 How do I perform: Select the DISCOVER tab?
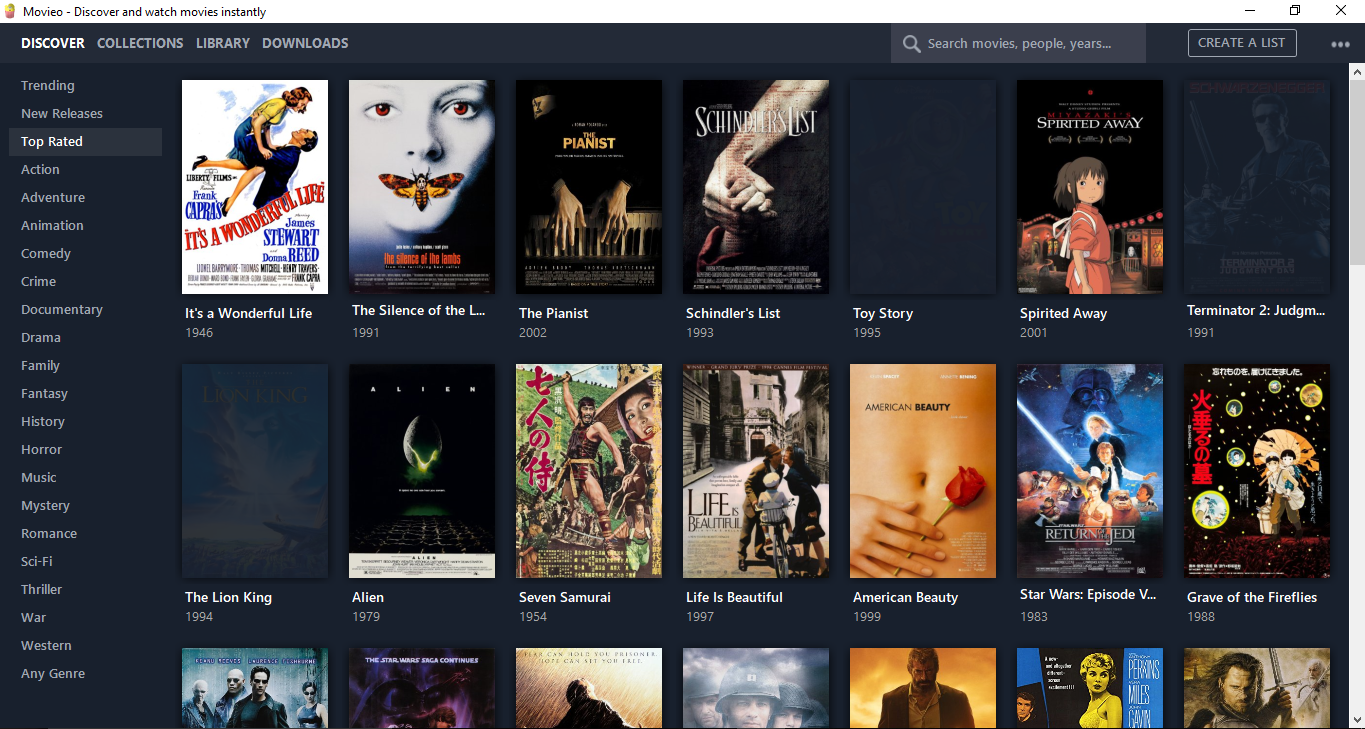[52, 43]
